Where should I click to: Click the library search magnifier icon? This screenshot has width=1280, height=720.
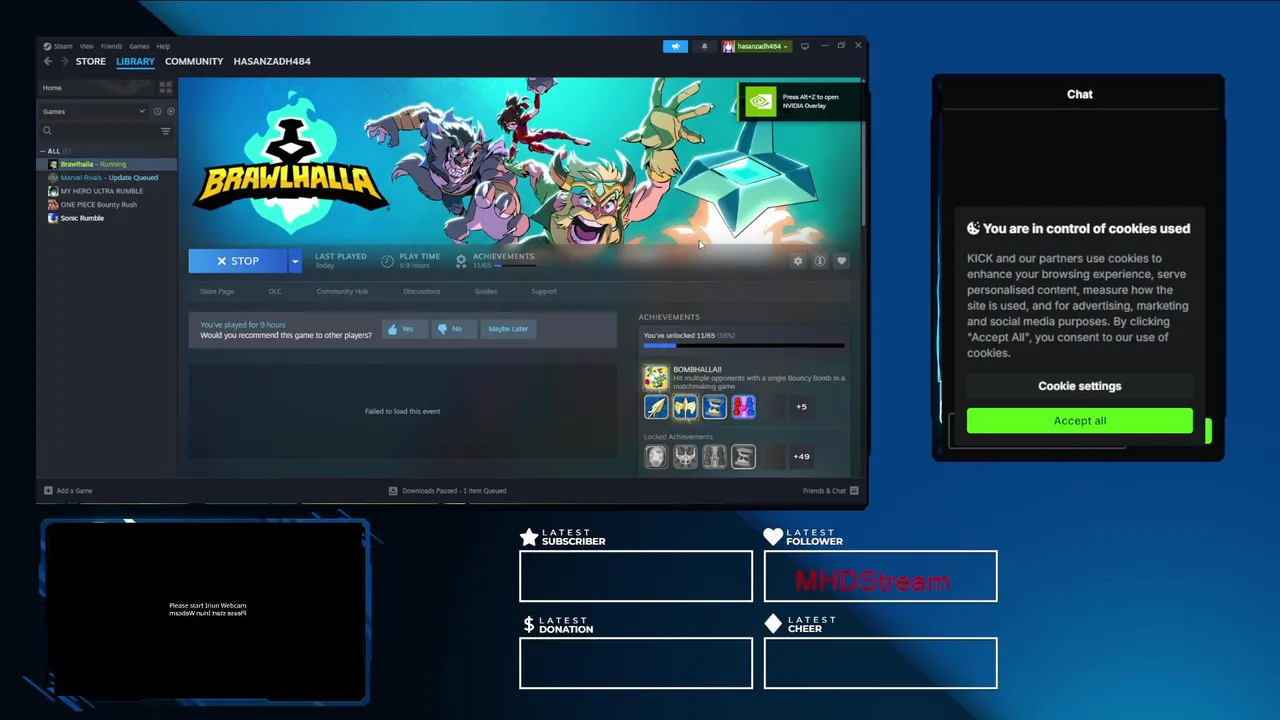pos(47,131)
